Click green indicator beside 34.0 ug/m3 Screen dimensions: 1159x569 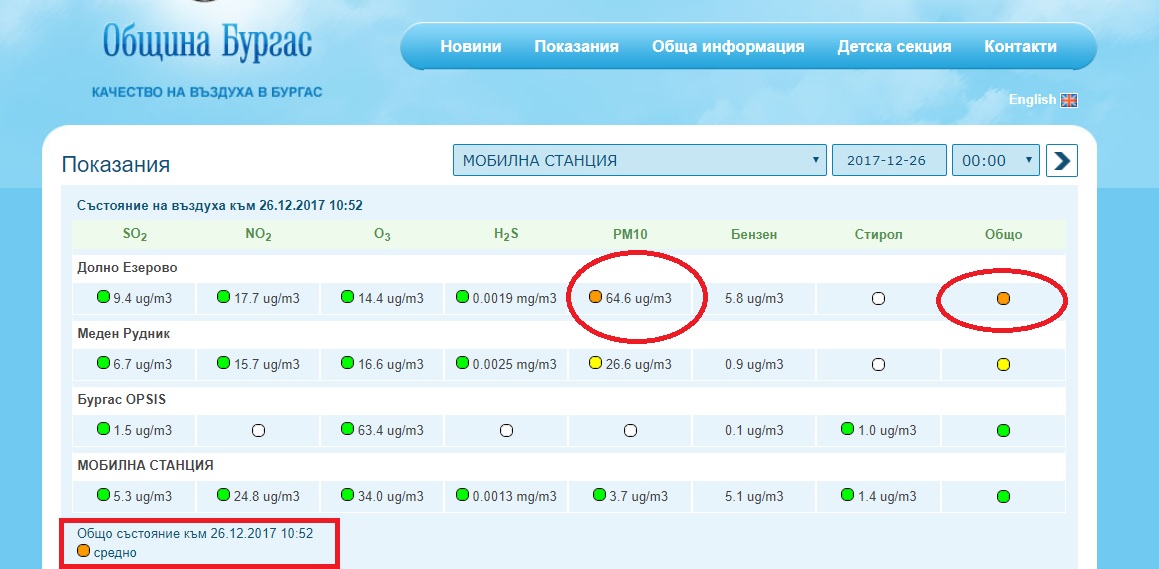347,494
